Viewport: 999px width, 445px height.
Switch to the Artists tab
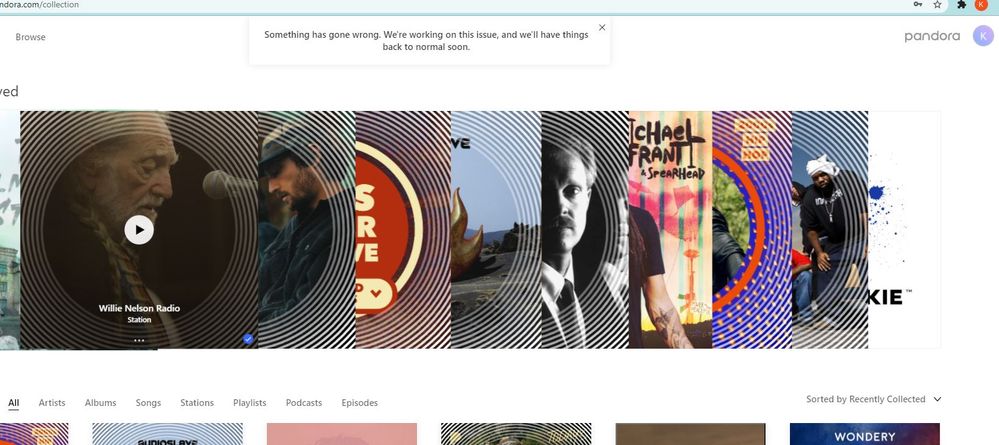(x=52, y=403)
